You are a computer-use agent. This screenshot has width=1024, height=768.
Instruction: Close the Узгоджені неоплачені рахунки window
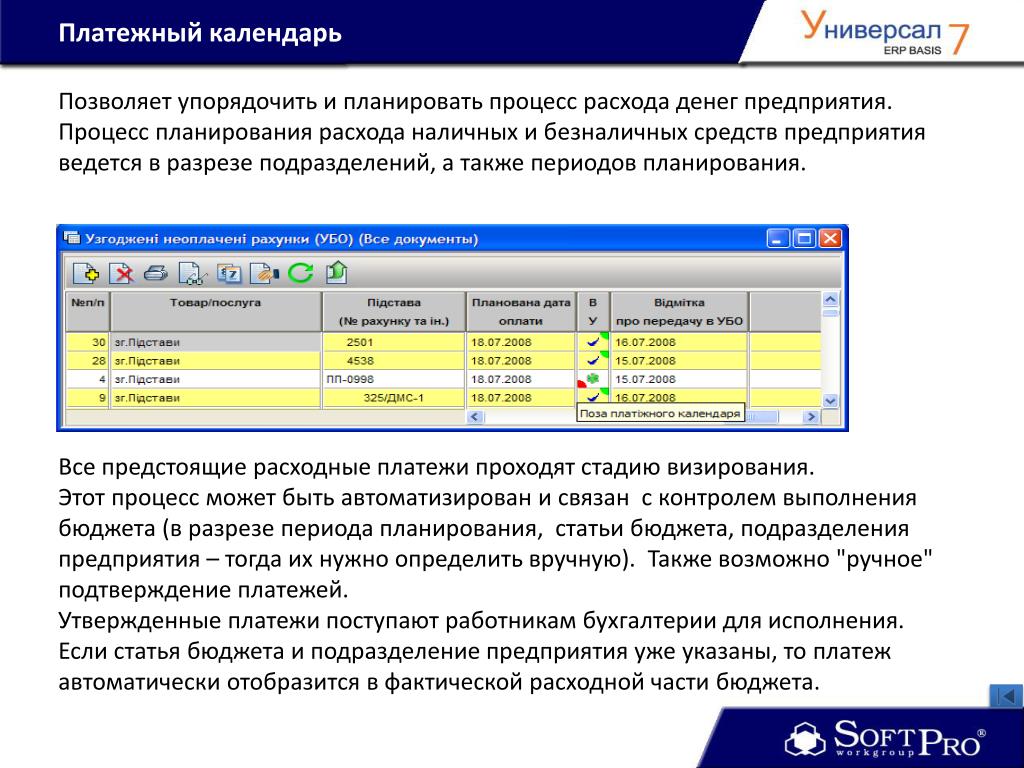point(830,238)
